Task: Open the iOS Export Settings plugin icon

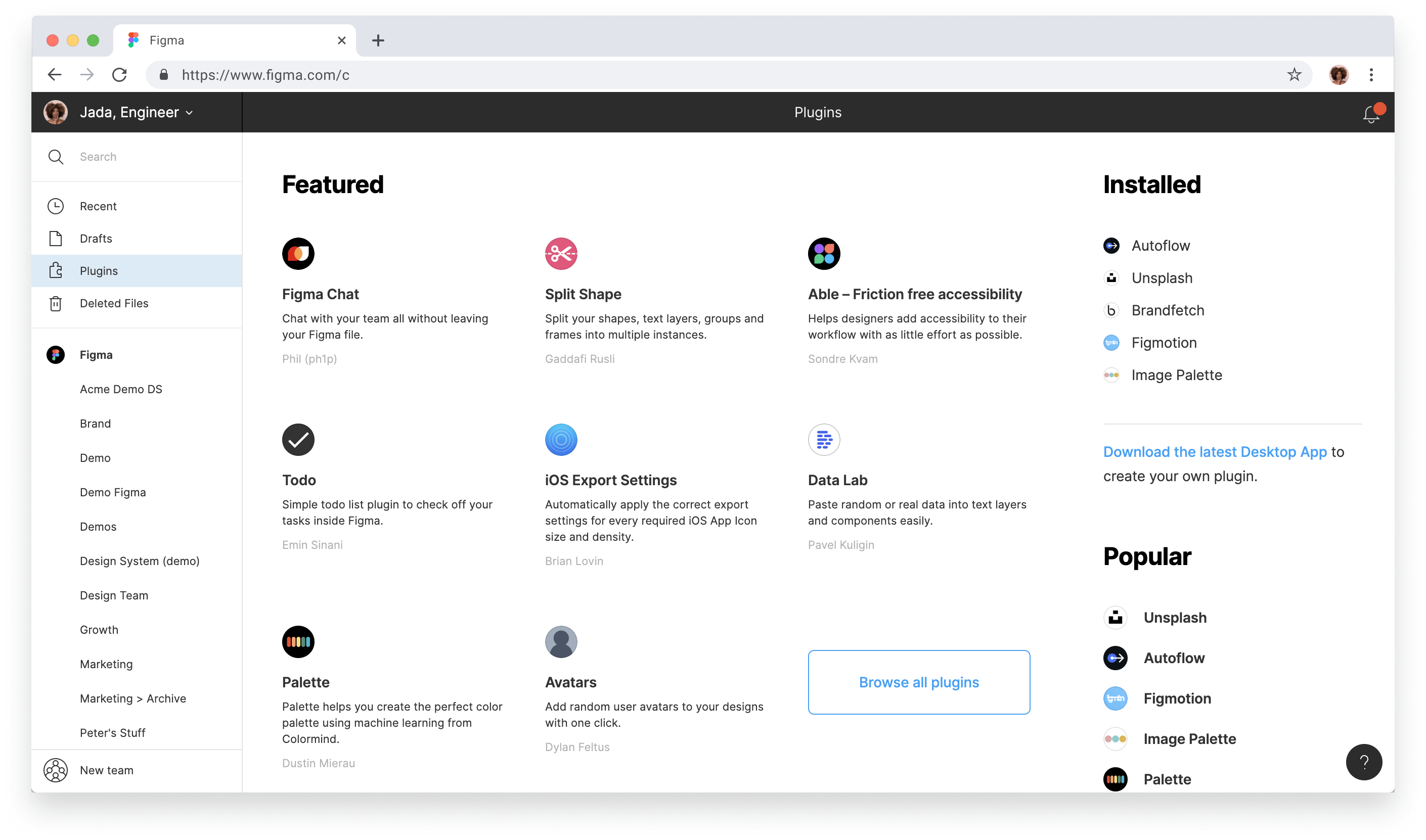Action: 561,439
